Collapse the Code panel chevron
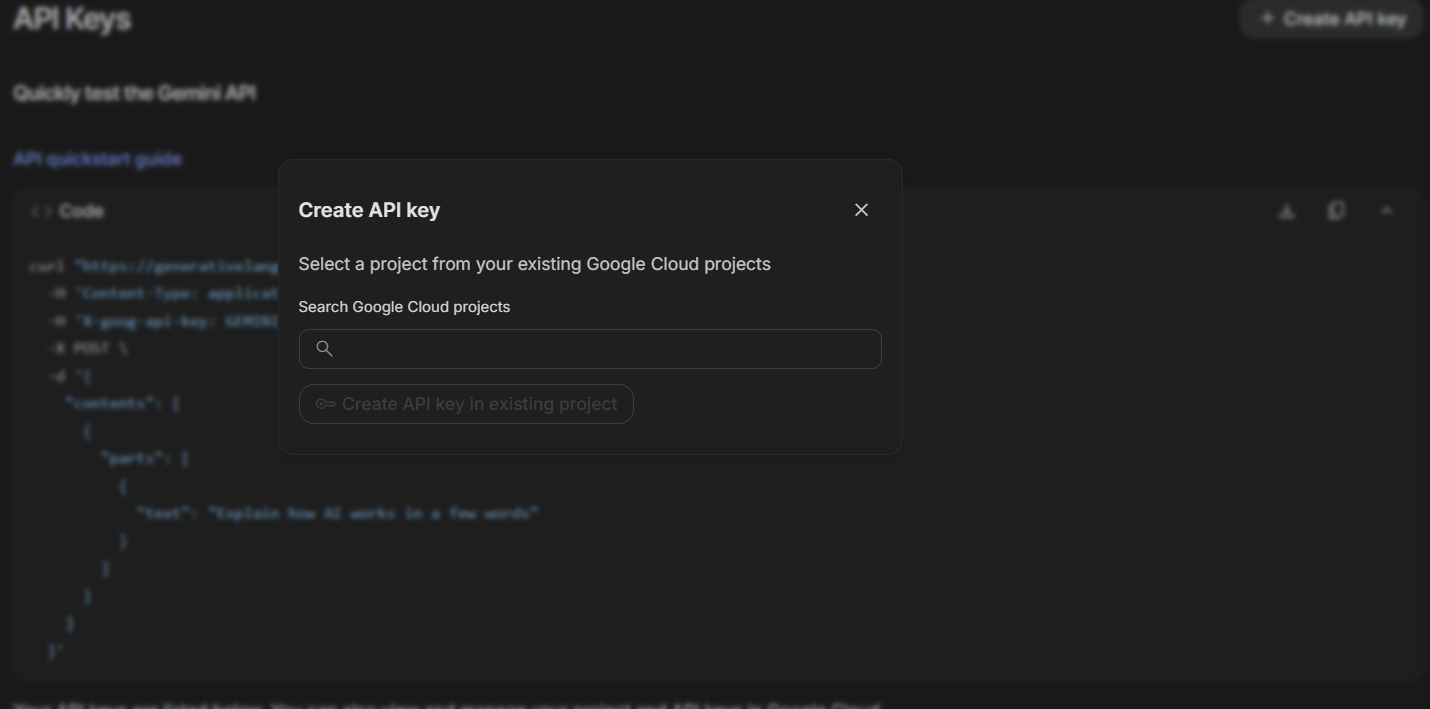The height and width of the screenshot is (709, 1430). pyautogui.click(x=1386, y=211)
